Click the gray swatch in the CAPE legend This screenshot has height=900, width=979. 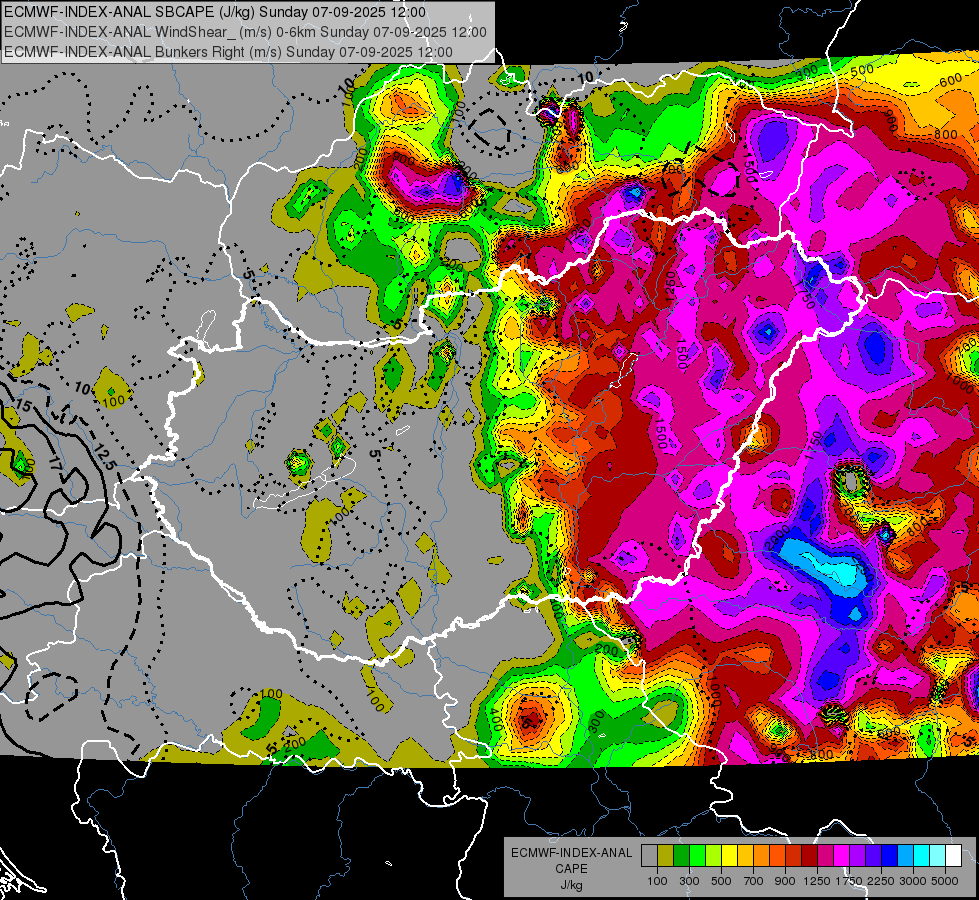coord(649,855)
